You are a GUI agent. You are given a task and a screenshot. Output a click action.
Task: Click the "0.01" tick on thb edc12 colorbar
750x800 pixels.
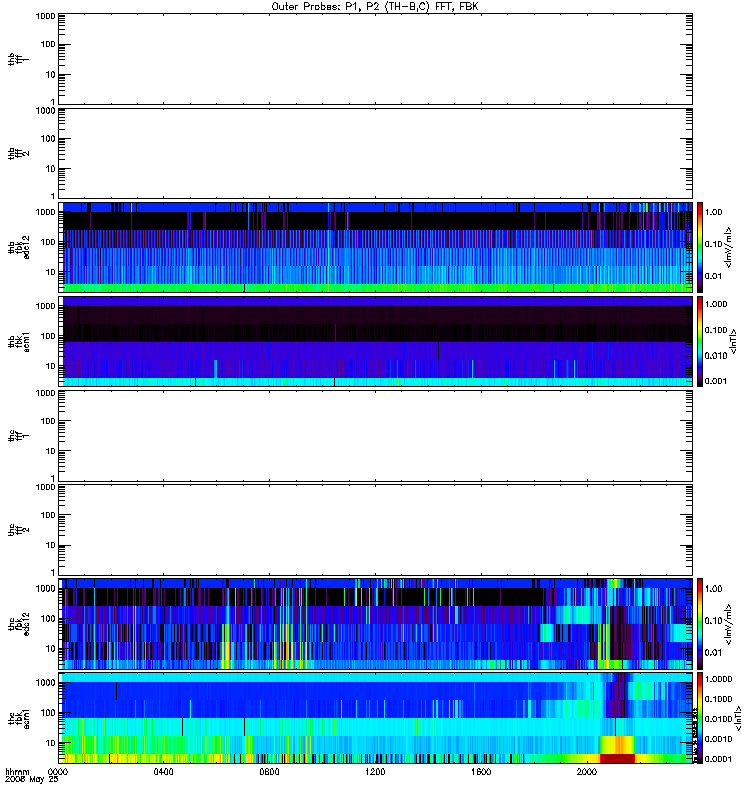click(714, 276)
